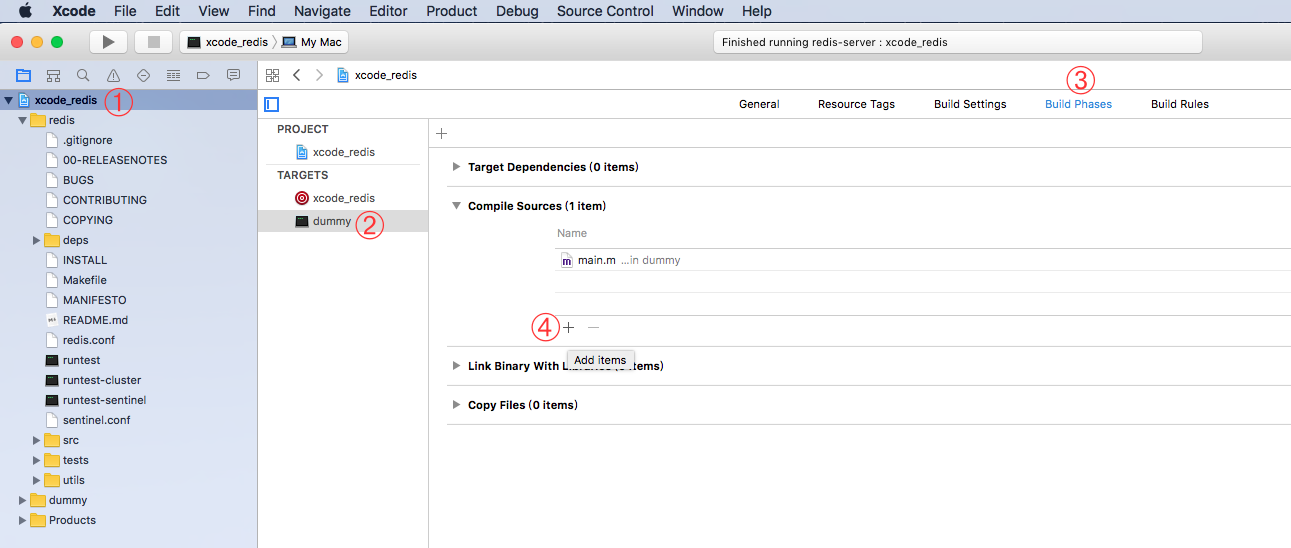Image resolution: width=1291 pixels, height=548 pixels.
Task: Open the Build Rules tab
Action: point(1179,104)
